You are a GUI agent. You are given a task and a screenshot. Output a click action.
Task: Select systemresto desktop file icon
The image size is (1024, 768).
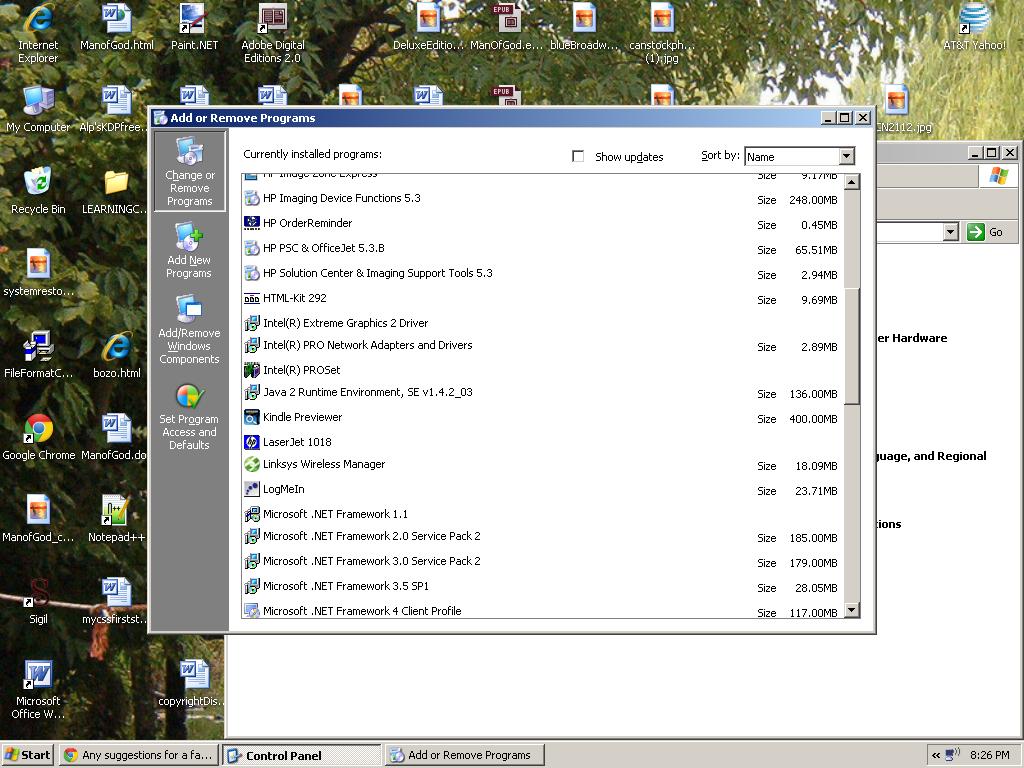tap(38, 273)
